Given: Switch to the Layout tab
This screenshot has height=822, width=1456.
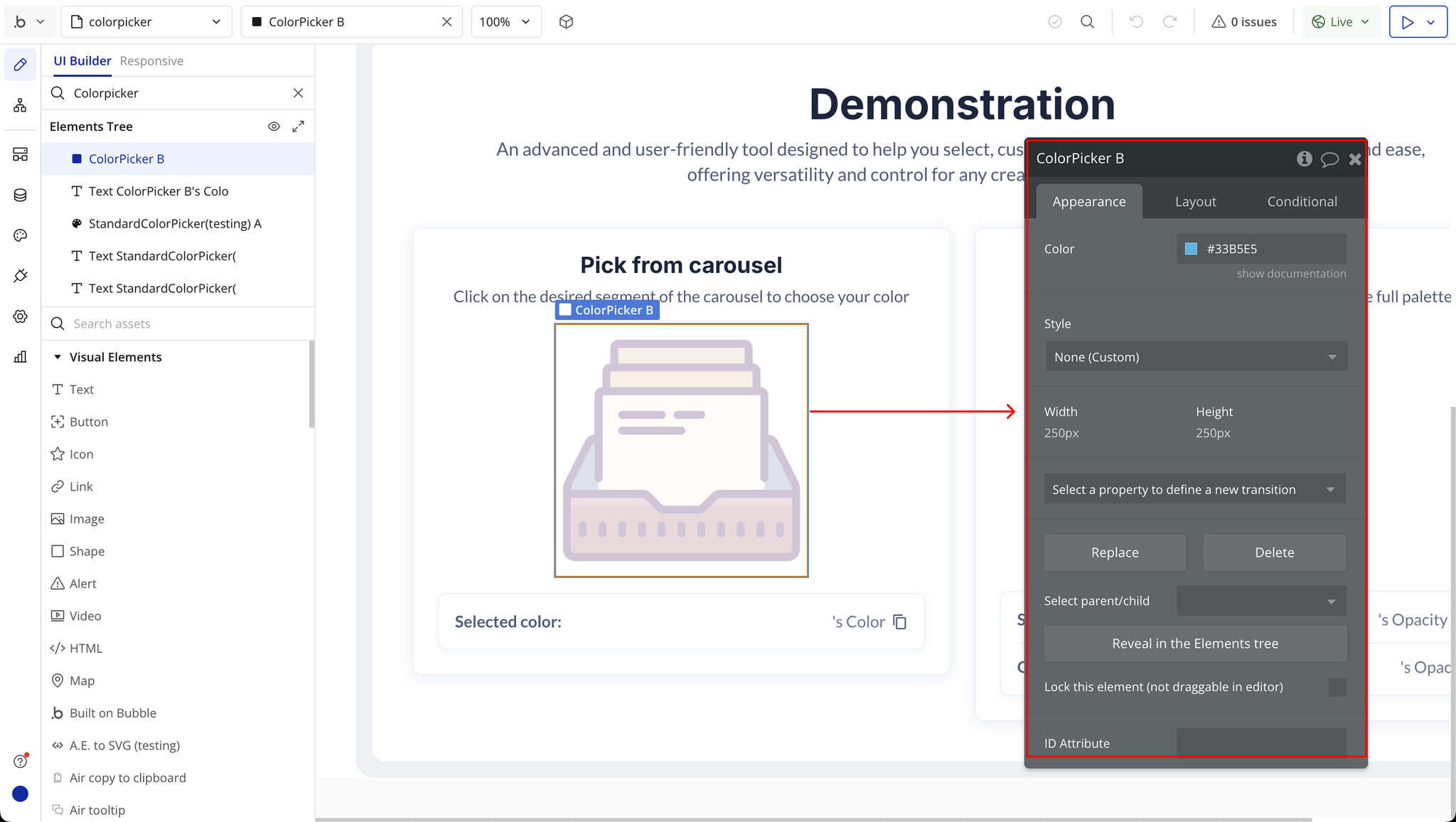Looking at the screenshot, I should (x=1195, y=202).
